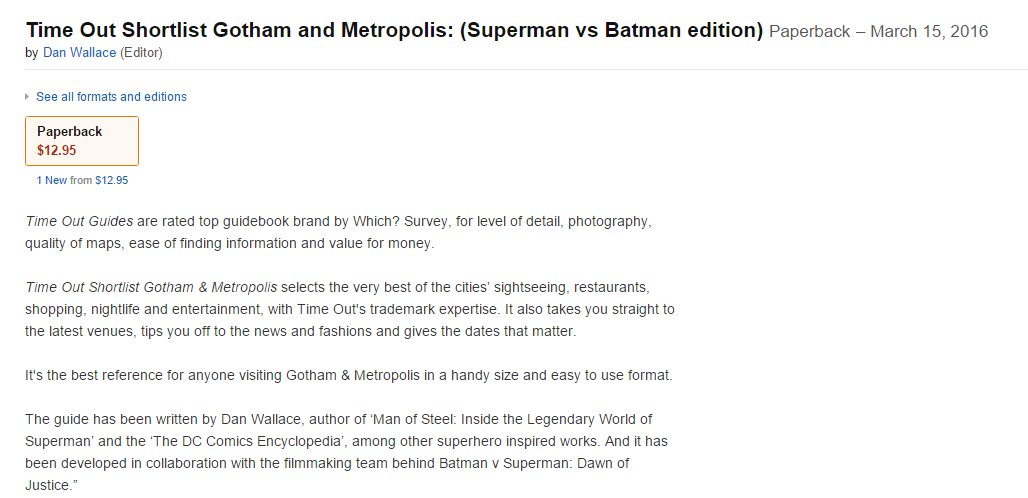Click the word 'Justice' ending the description
The image size is (1028, 498).
[46, 486]
